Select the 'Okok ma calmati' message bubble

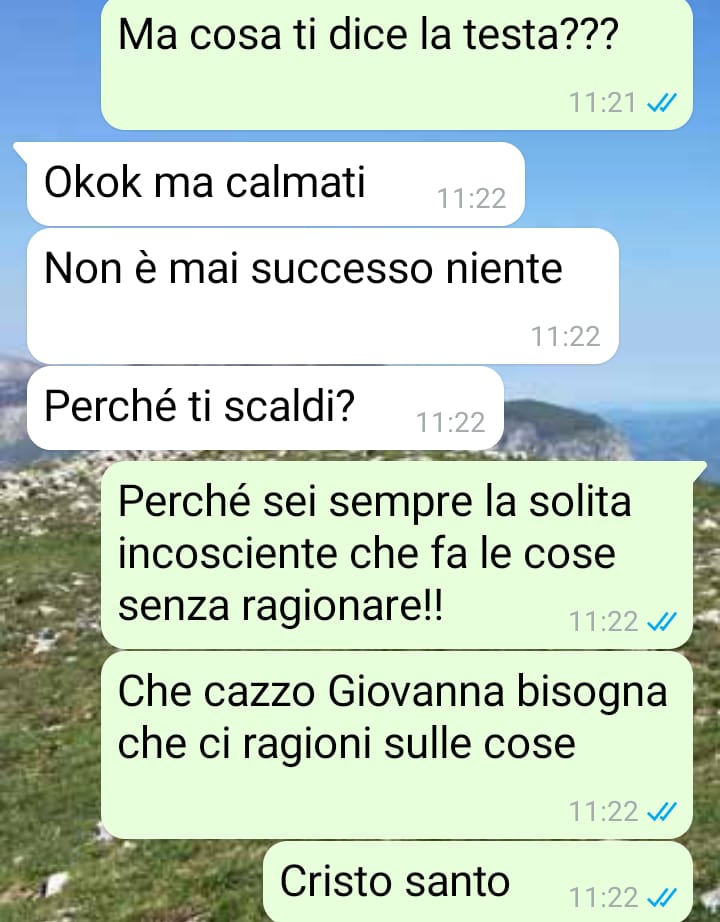tap(275, 184)
